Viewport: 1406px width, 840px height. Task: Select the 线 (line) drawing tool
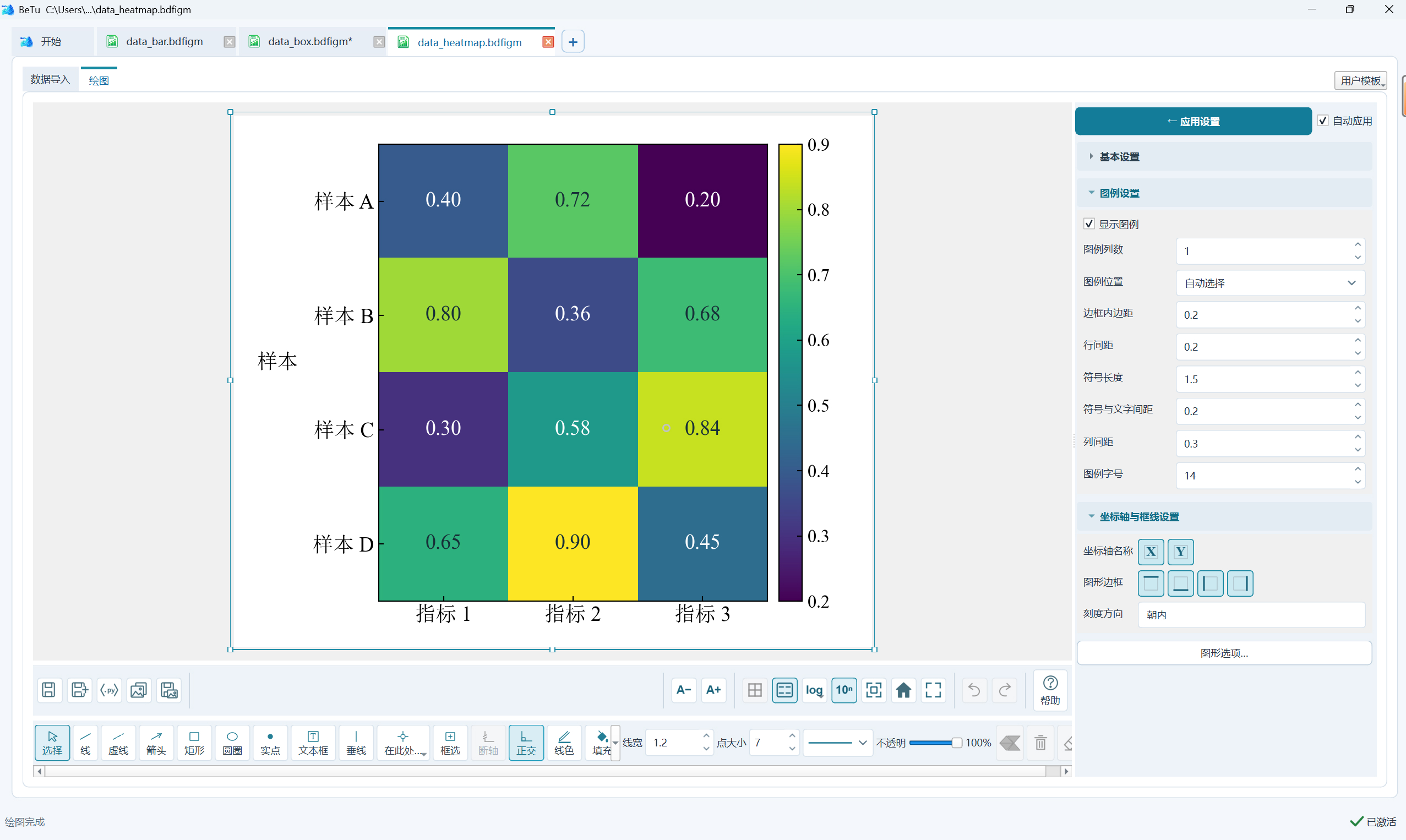point(85,743)
